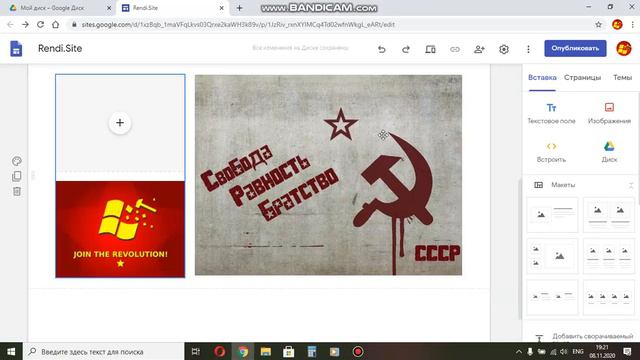Switch to the Страницы tab
This screenshot has height=360, width=640.
coord(582,78)
